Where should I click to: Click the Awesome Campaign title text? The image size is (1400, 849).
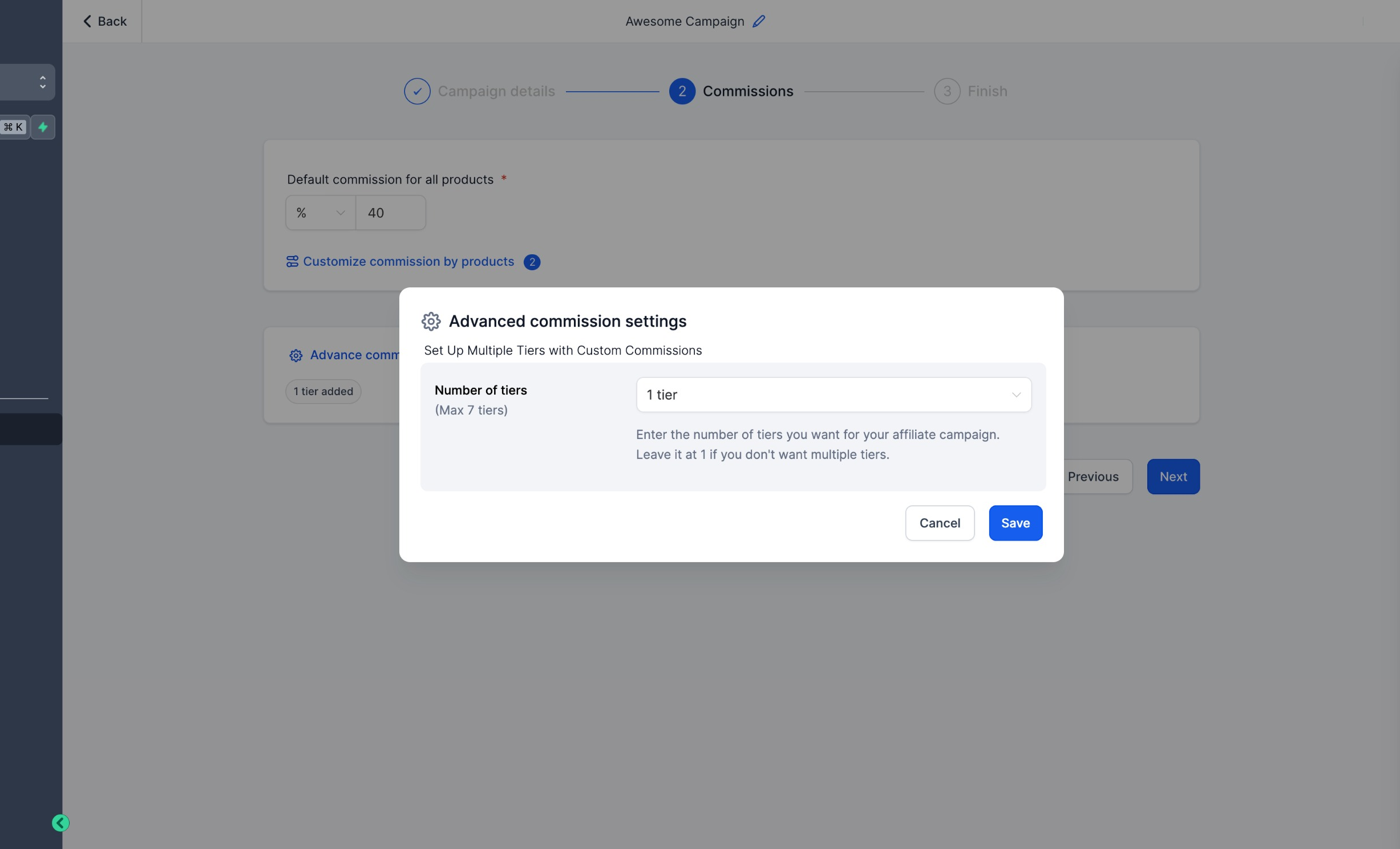685,21
